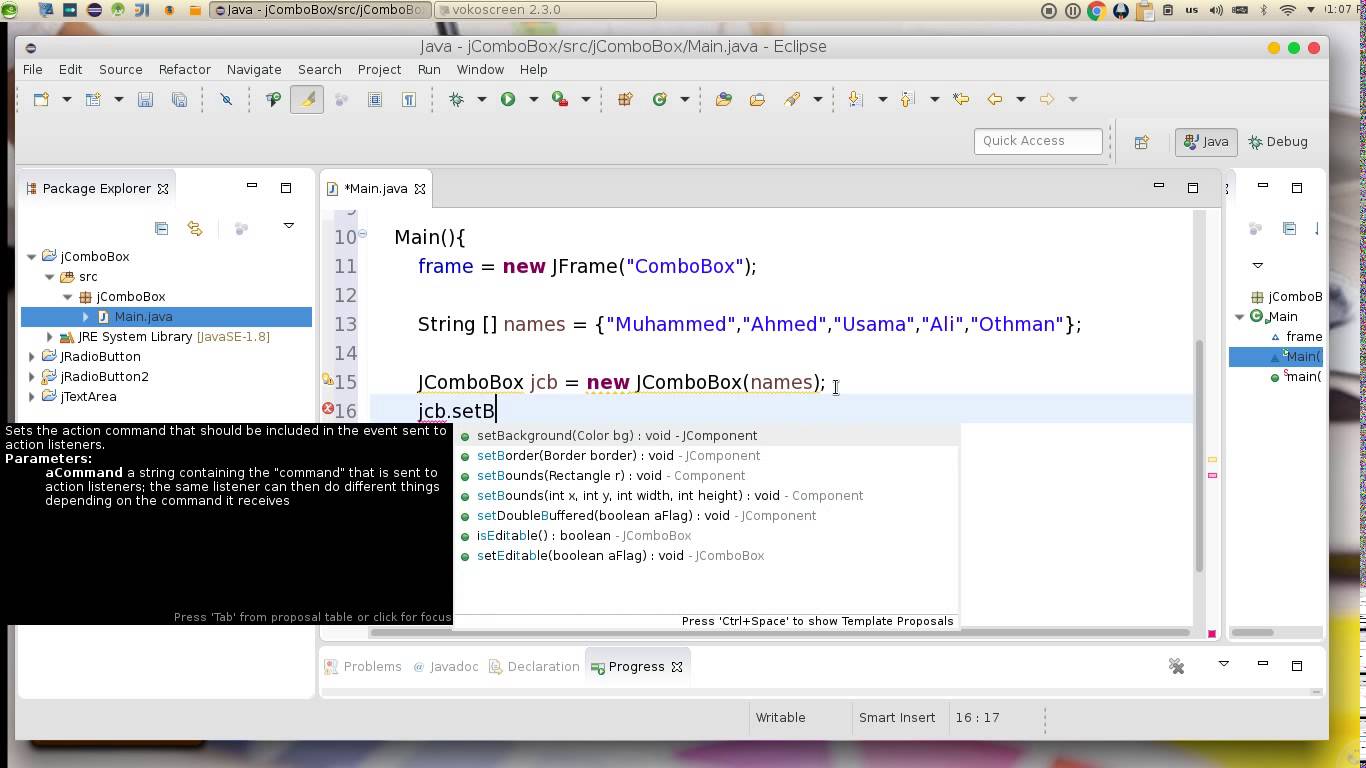This screenshot has height=768, width=1366.
Task: Click the warning marker on line 15
Action: (328, 380)
